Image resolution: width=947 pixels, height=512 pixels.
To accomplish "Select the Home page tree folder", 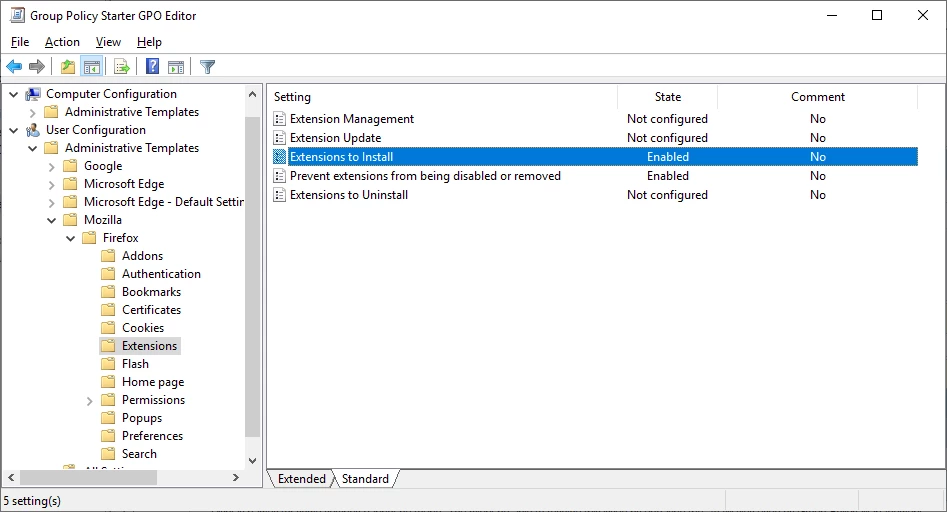I will click(153, 382).
